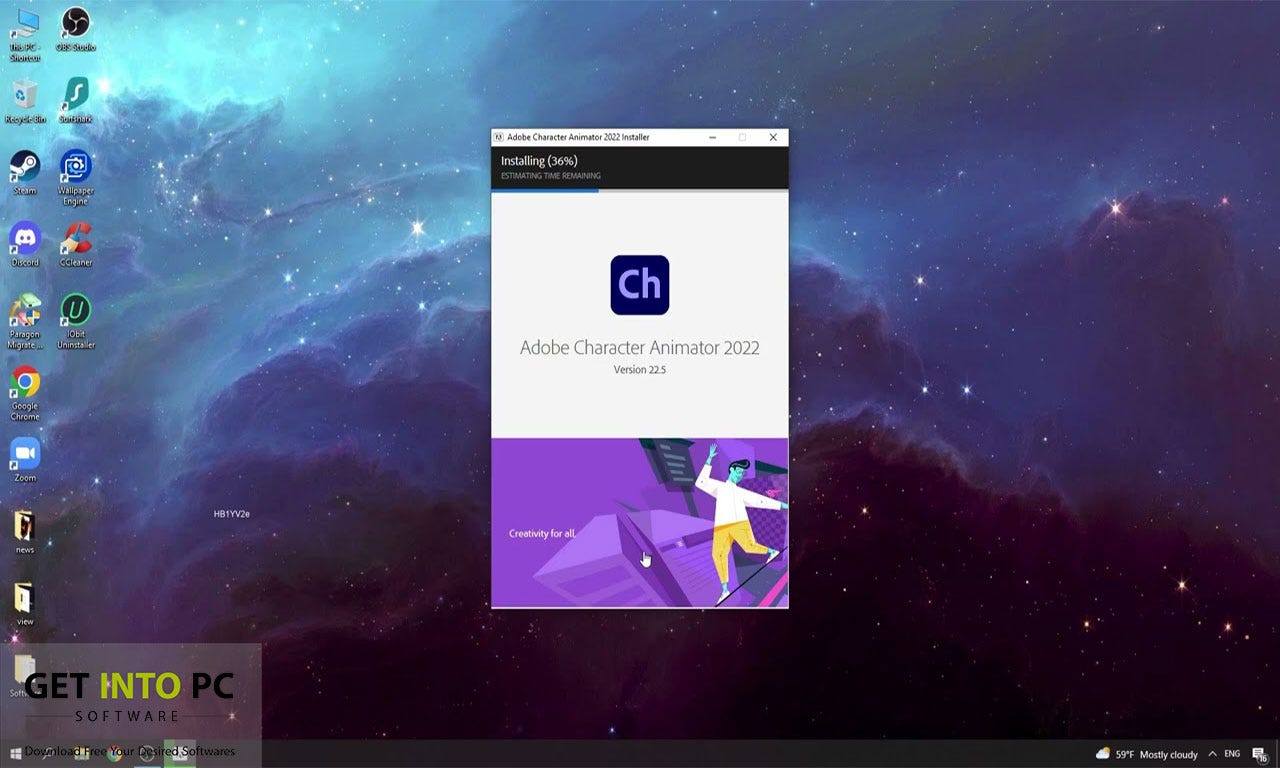Select the Steam desktop icon
This screenshot has width=1280, height=768.
pos(25,172)
